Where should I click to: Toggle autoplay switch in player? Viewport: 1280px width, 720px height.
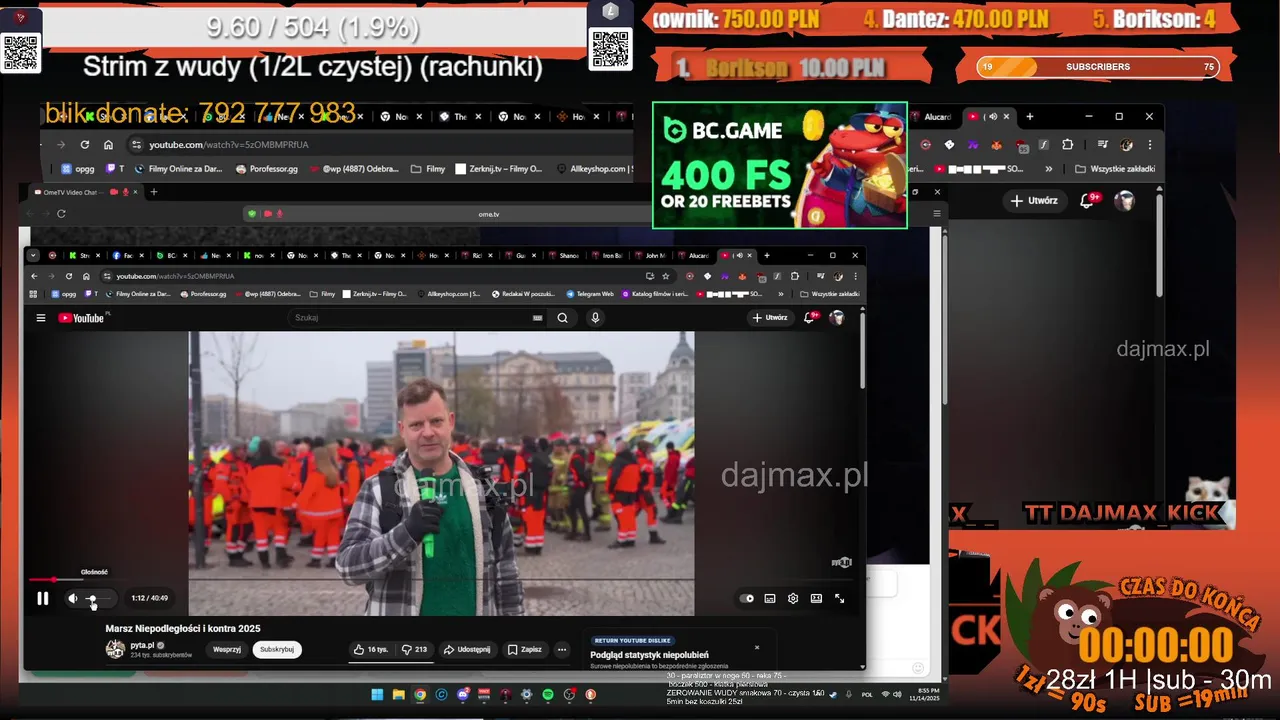coord(746,598)
